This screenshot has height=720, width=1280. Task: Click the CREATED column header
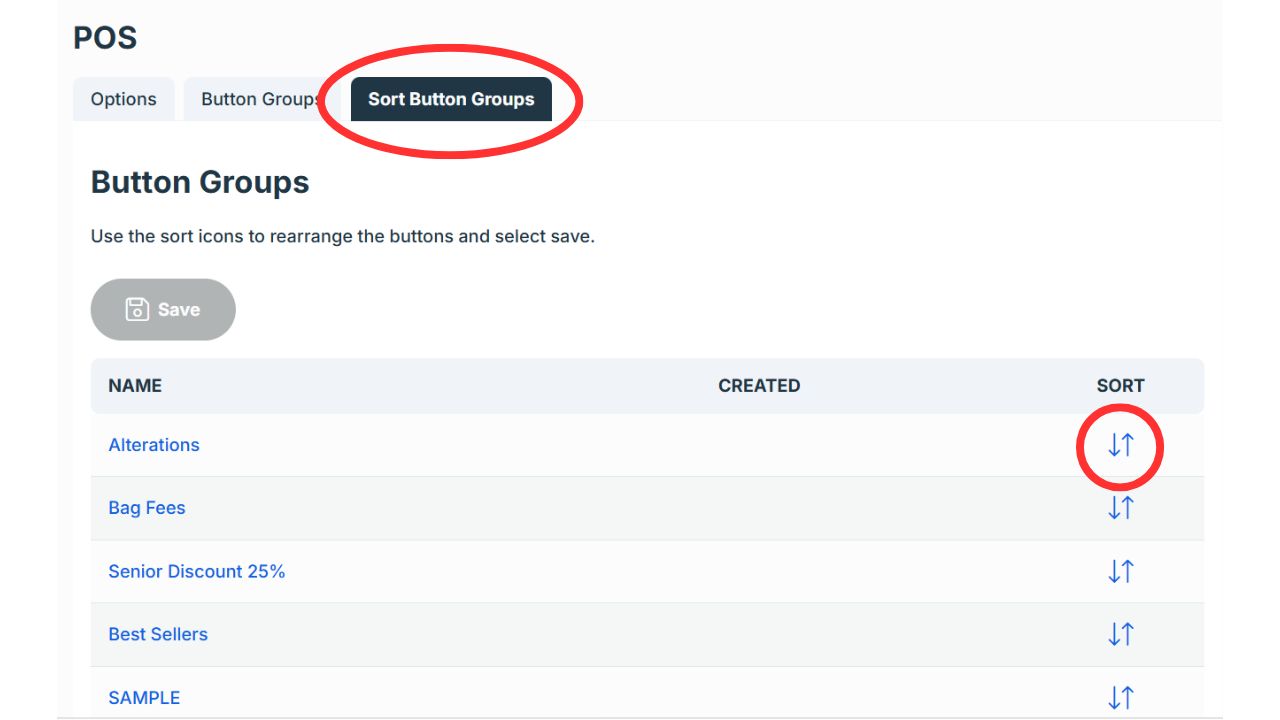pyautogui.click(x=759, y=386)
